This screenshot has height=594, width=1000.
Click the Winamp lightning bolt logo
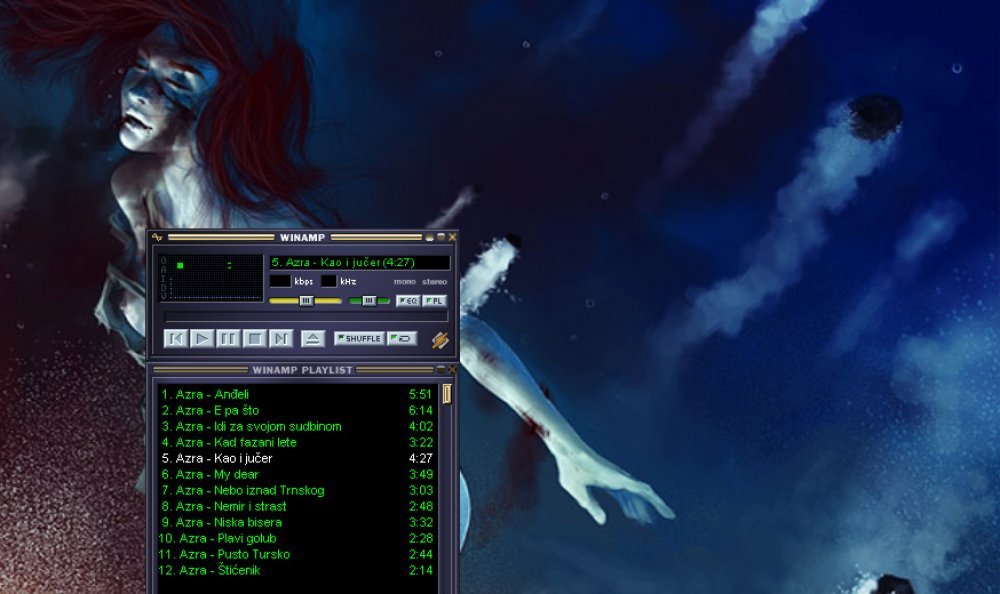click(x=440, y=340)
